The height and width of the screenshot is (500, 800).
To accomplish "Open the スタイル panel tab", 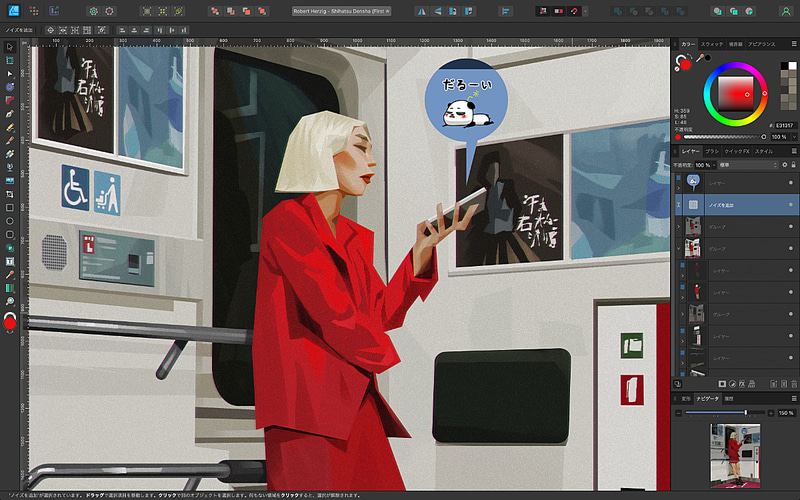I will tap(764, 152).
